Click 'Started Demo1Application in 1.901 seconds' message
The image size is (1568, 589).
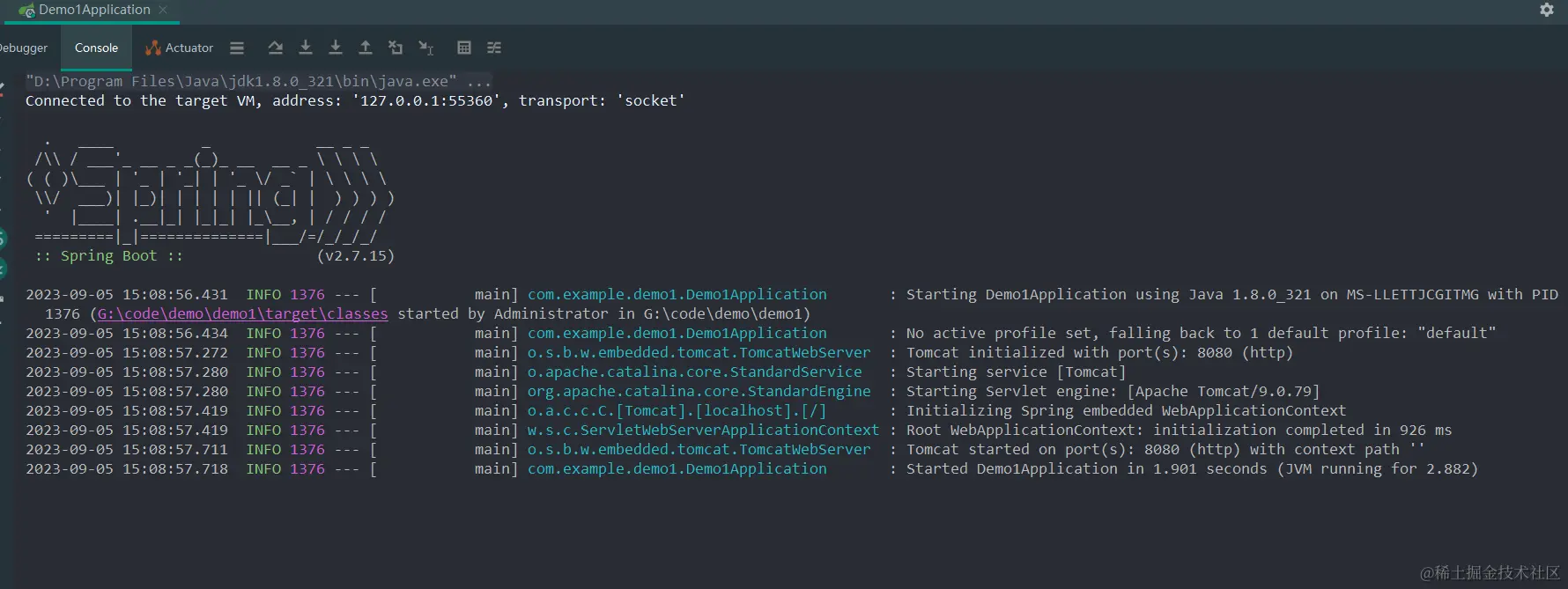pos(1192,468)
